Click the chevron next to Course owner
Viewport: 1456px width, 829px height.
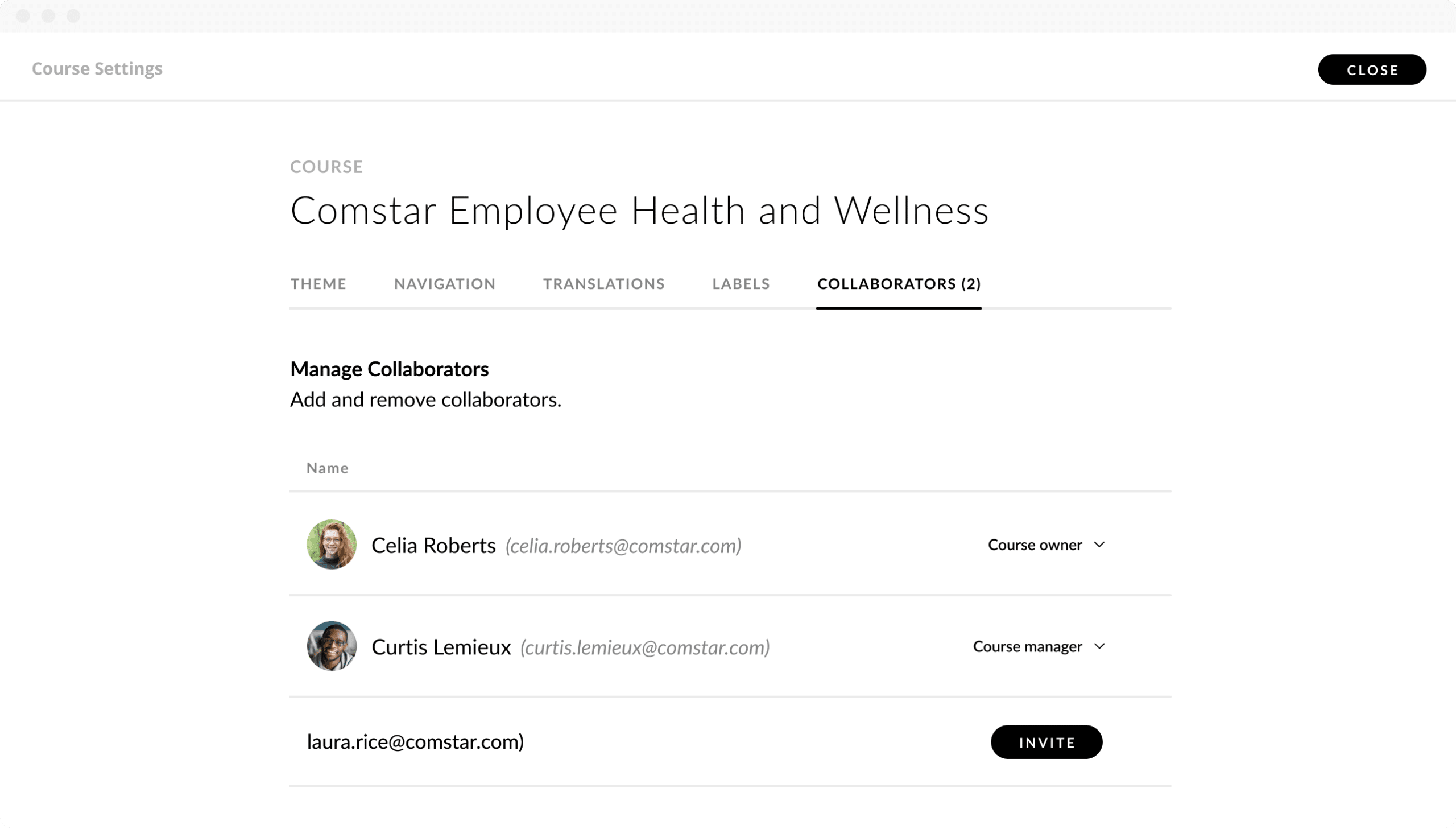pos(1099,545)
